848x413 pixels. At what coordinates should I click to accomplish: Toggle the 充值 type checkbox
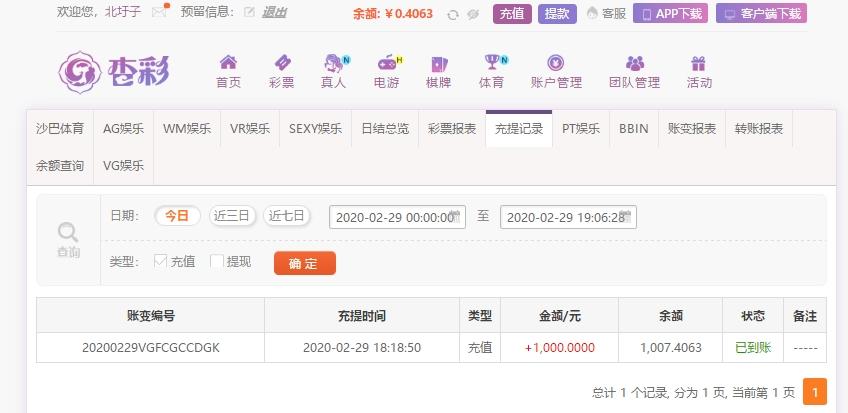160,262
